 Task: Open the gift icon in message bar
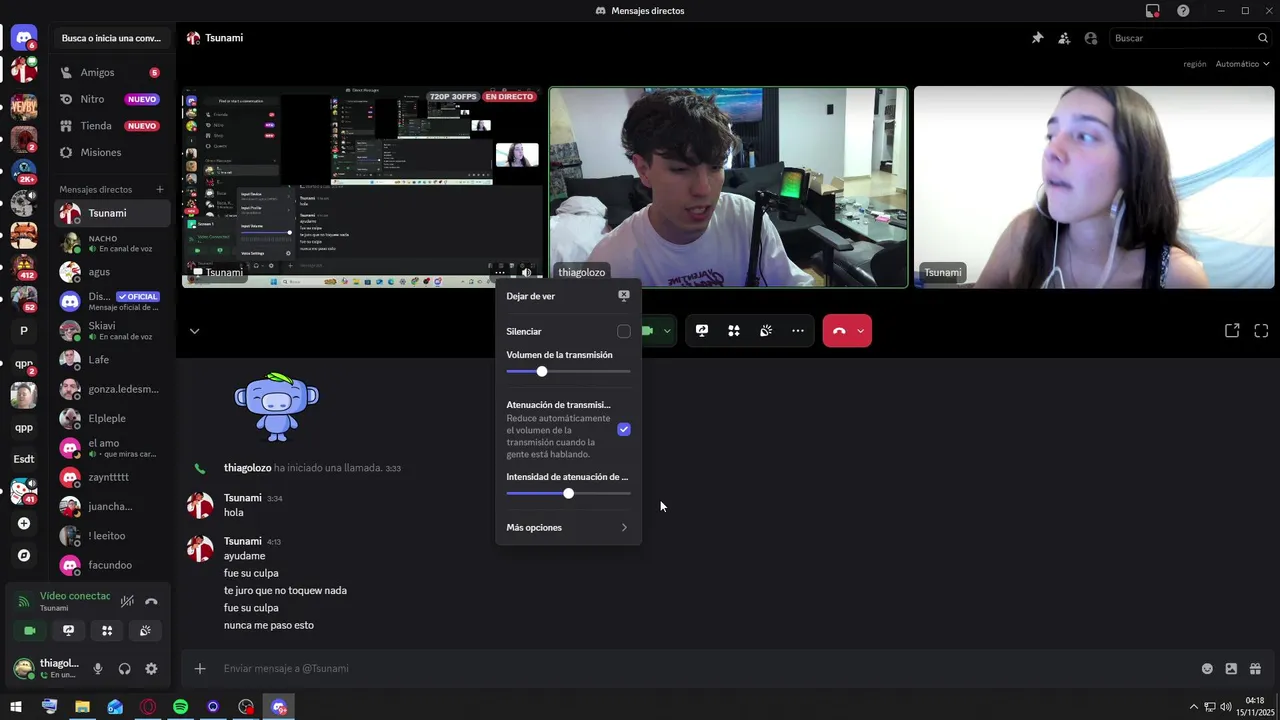tap(1255, 669)
